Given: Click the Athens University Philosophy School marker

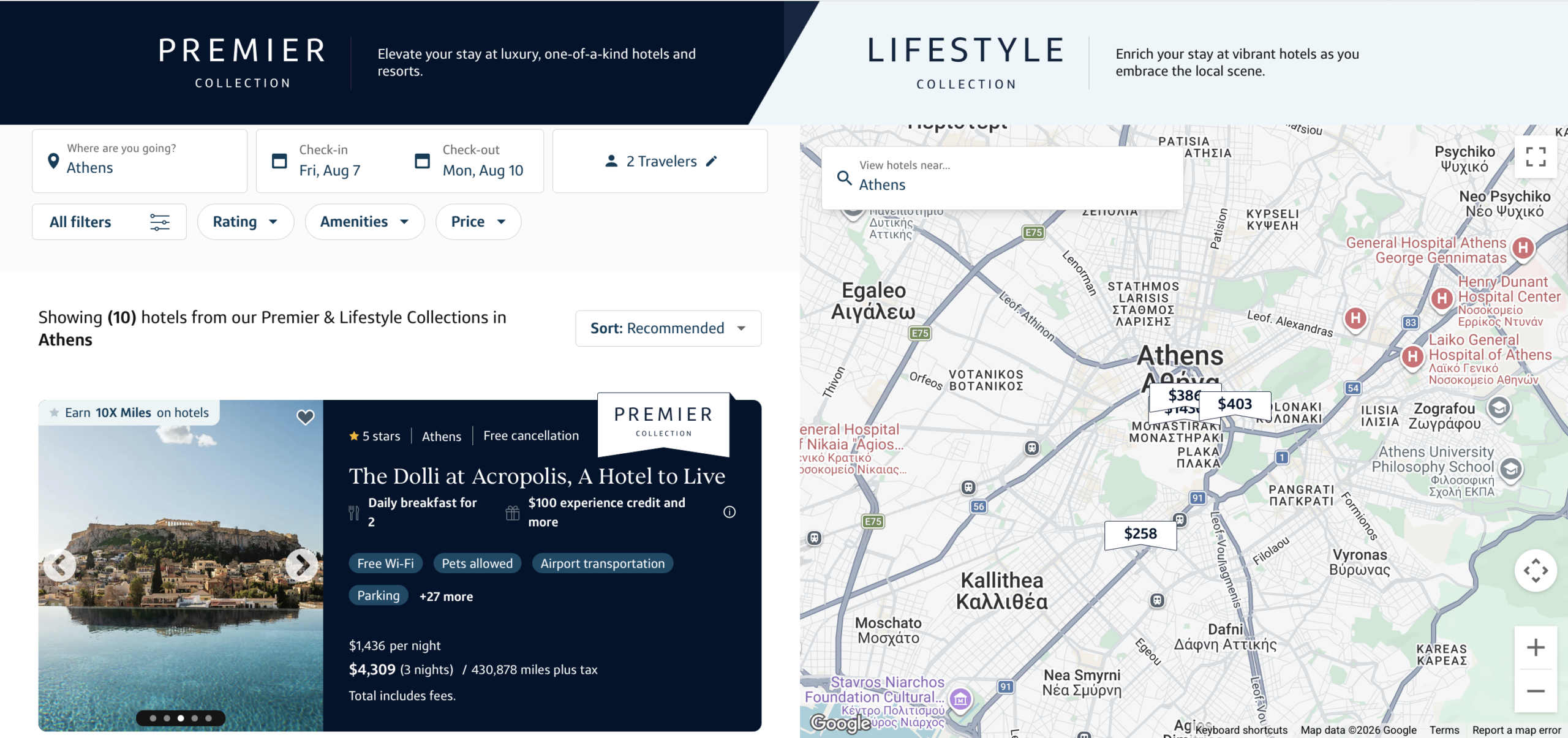Looking at the screenshot, I should pyautogui.click(x=1510, y=469).
